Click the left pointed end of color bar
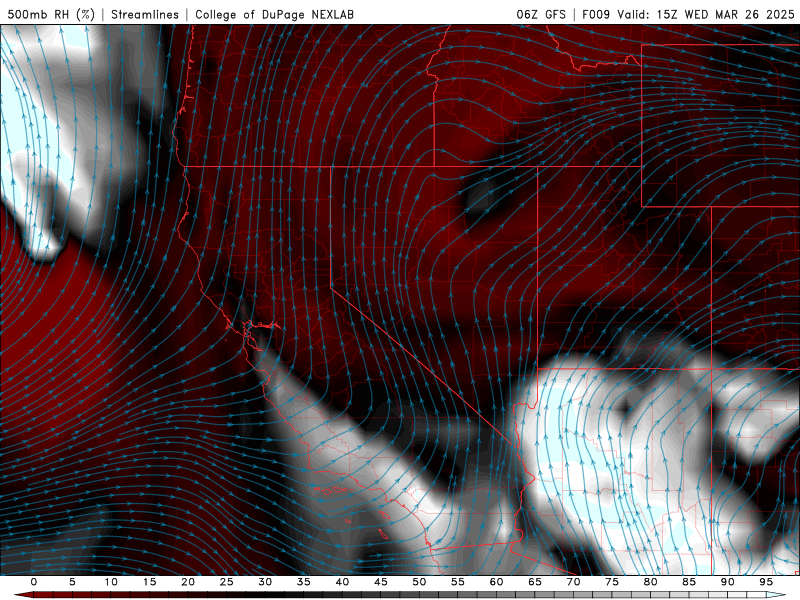 pyautogui.click(x=23, y=595)
